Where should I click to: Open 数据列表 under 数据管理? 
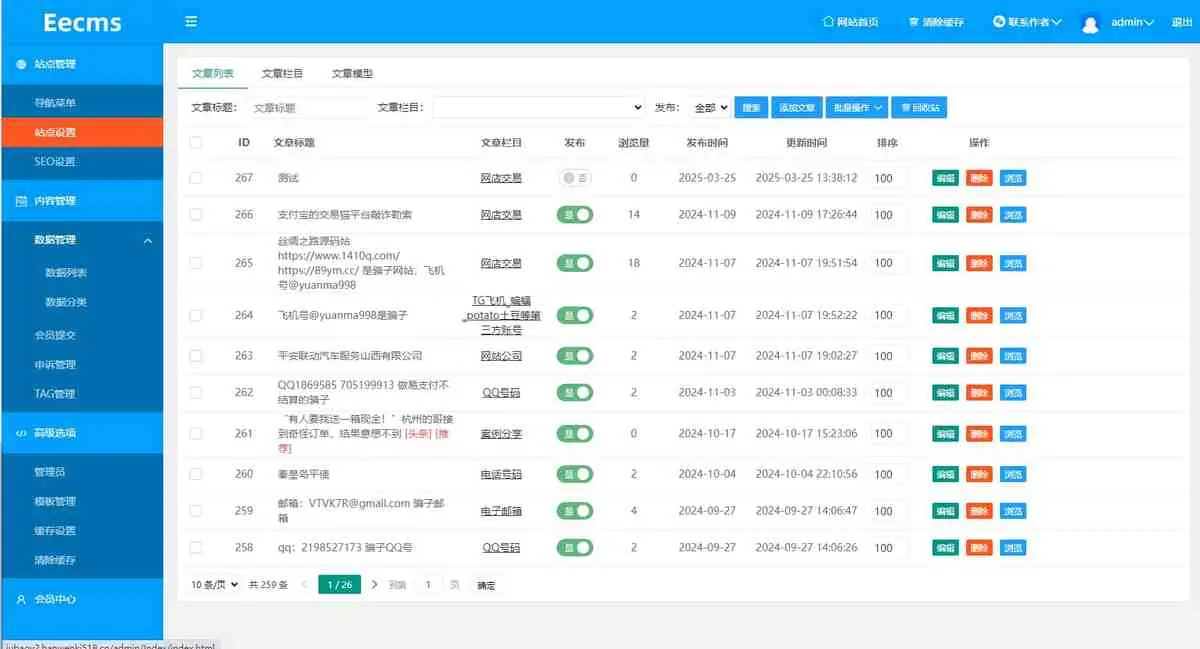pos(81,273)
